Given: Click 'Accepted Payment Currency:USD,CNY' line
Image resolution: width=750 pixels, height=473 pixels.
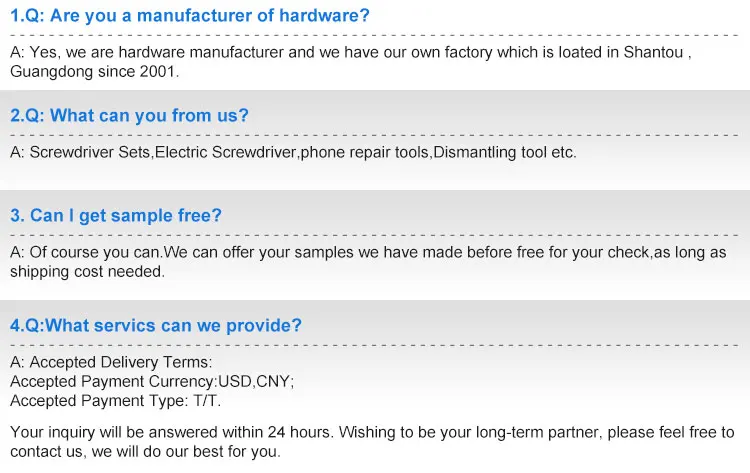Looking at the screenshot, I should click(x=152, y=381).
